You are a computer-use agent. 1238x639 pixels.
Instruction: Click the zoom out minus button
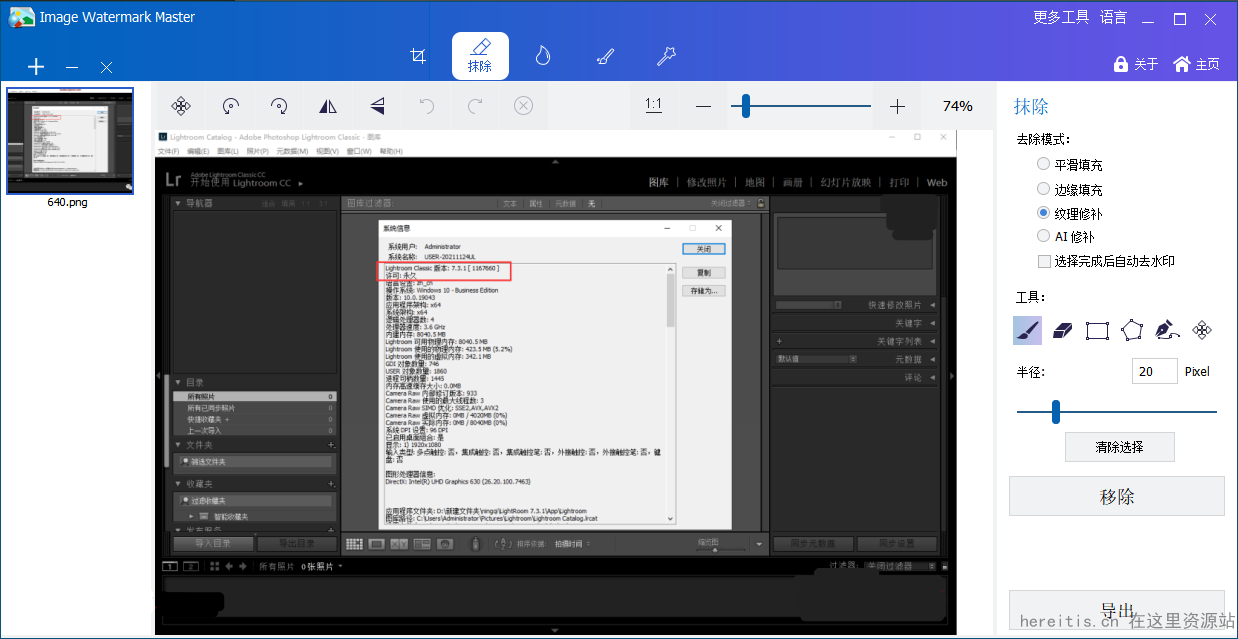(x=704, y=106)
